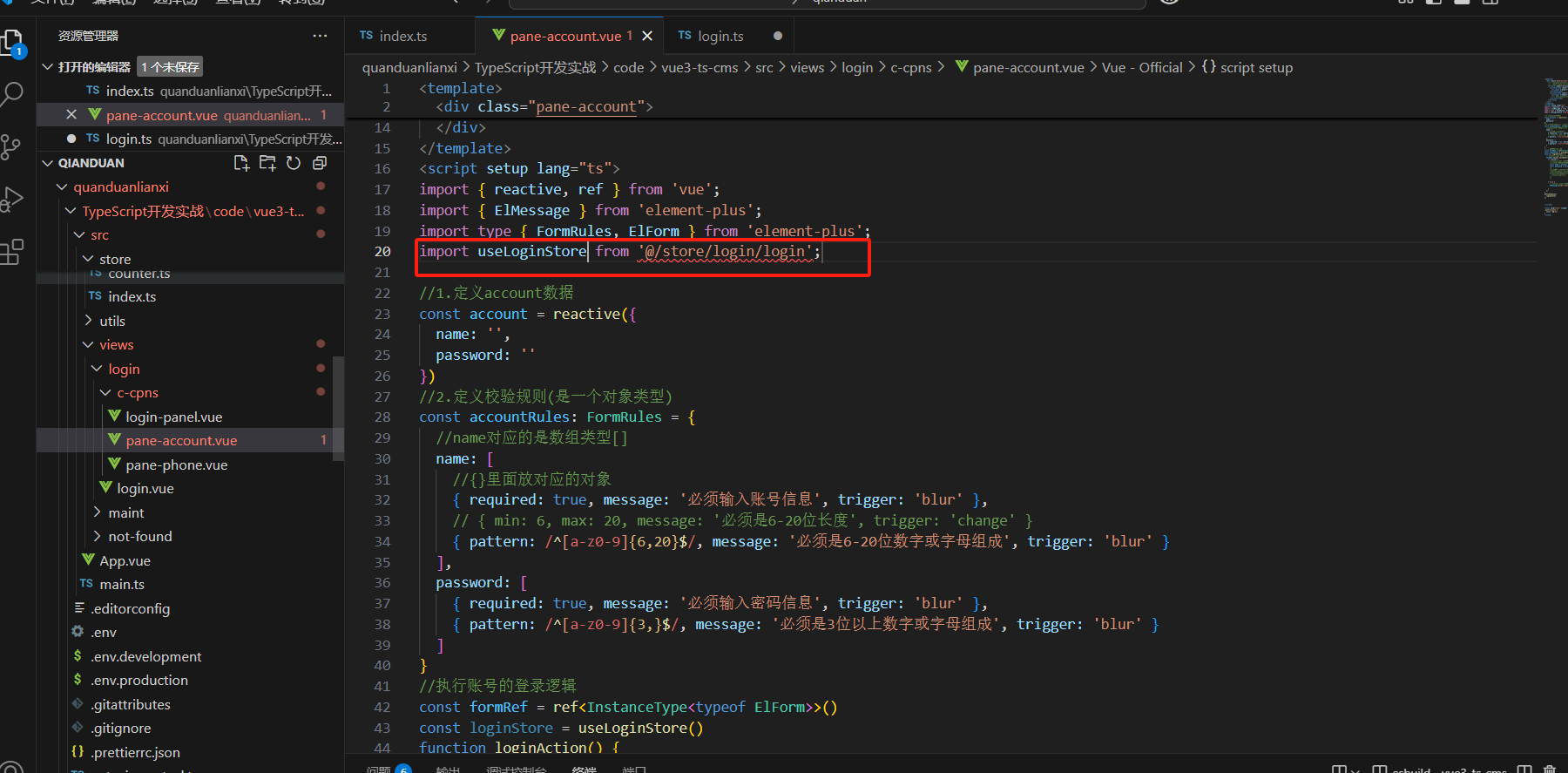Collapse all folders in QIANDUAN explorer
1568x773 pixels.
pos(320,163)
